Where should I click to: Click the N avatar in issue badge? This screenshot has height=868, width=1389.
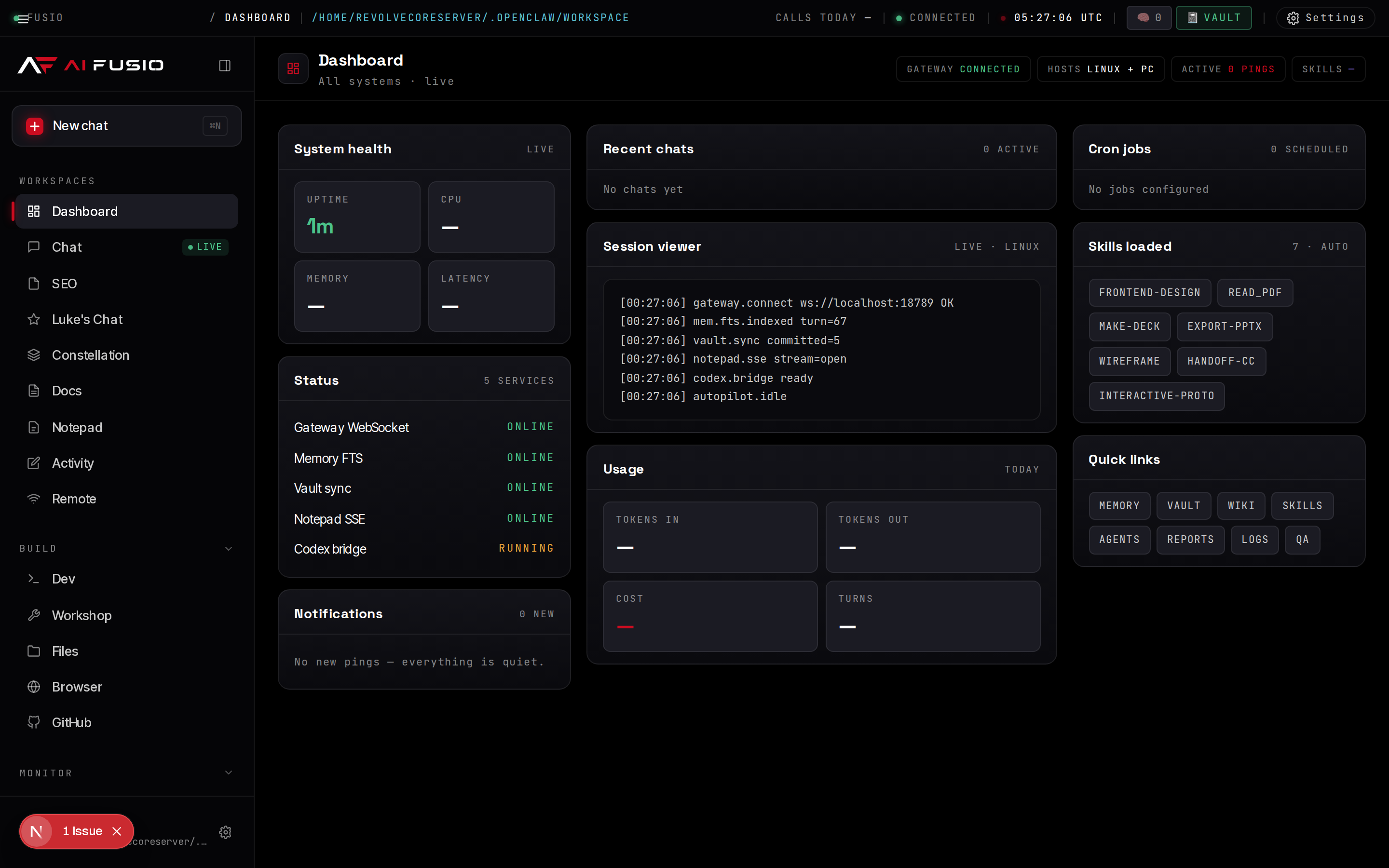tap(36, 831)
